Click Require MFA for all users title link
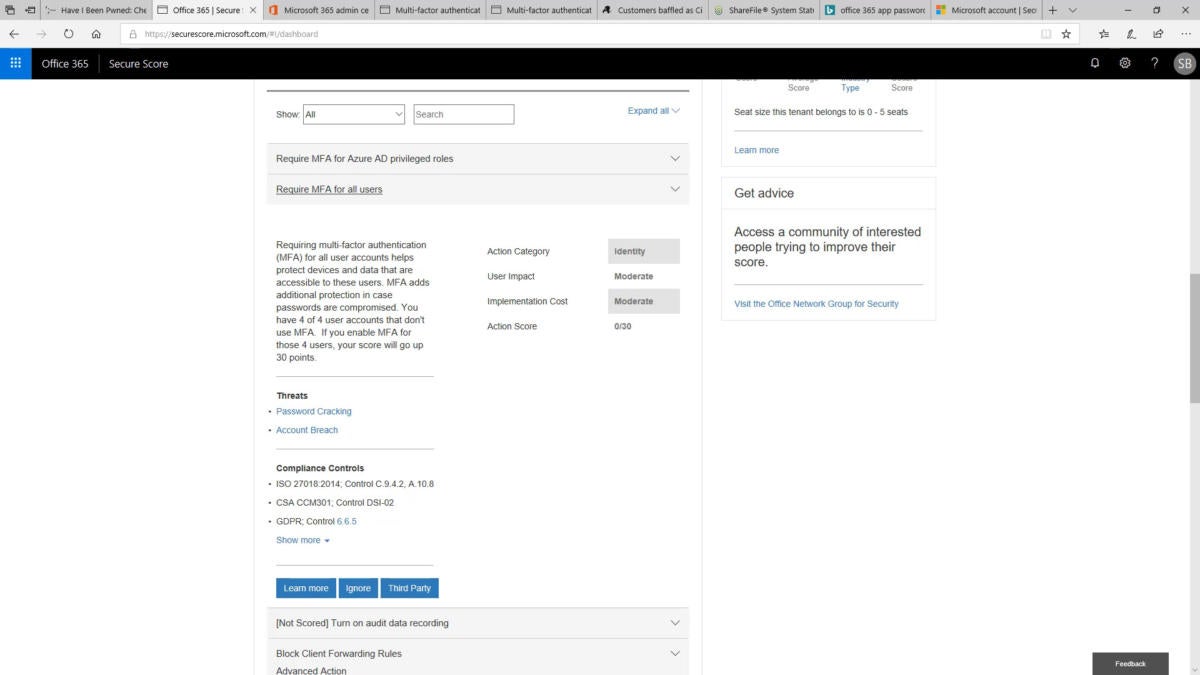The image size is (1200, 675). [x=329, y=189]
